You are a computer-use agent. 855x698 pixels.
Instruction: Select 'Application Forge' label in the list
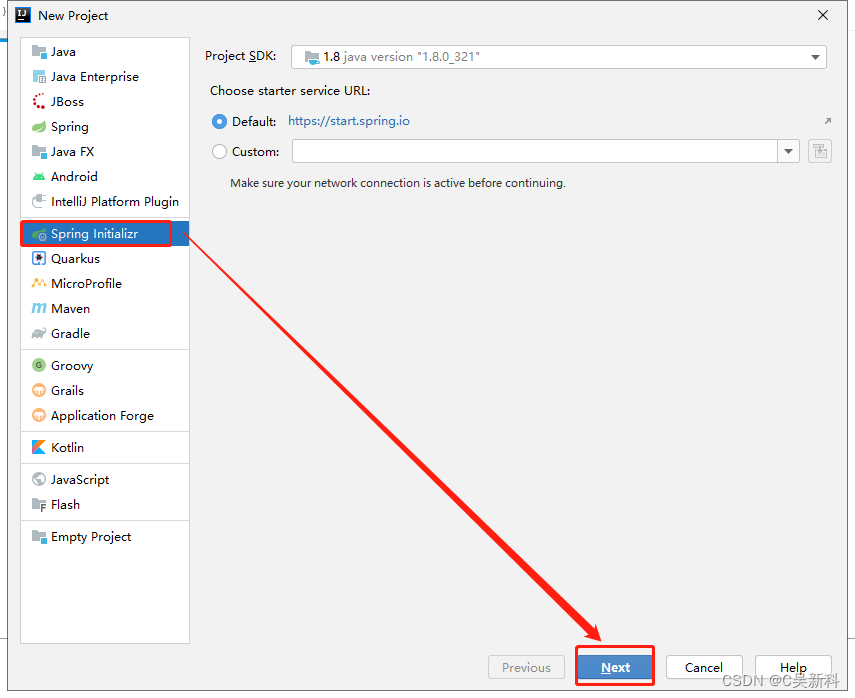103,416
